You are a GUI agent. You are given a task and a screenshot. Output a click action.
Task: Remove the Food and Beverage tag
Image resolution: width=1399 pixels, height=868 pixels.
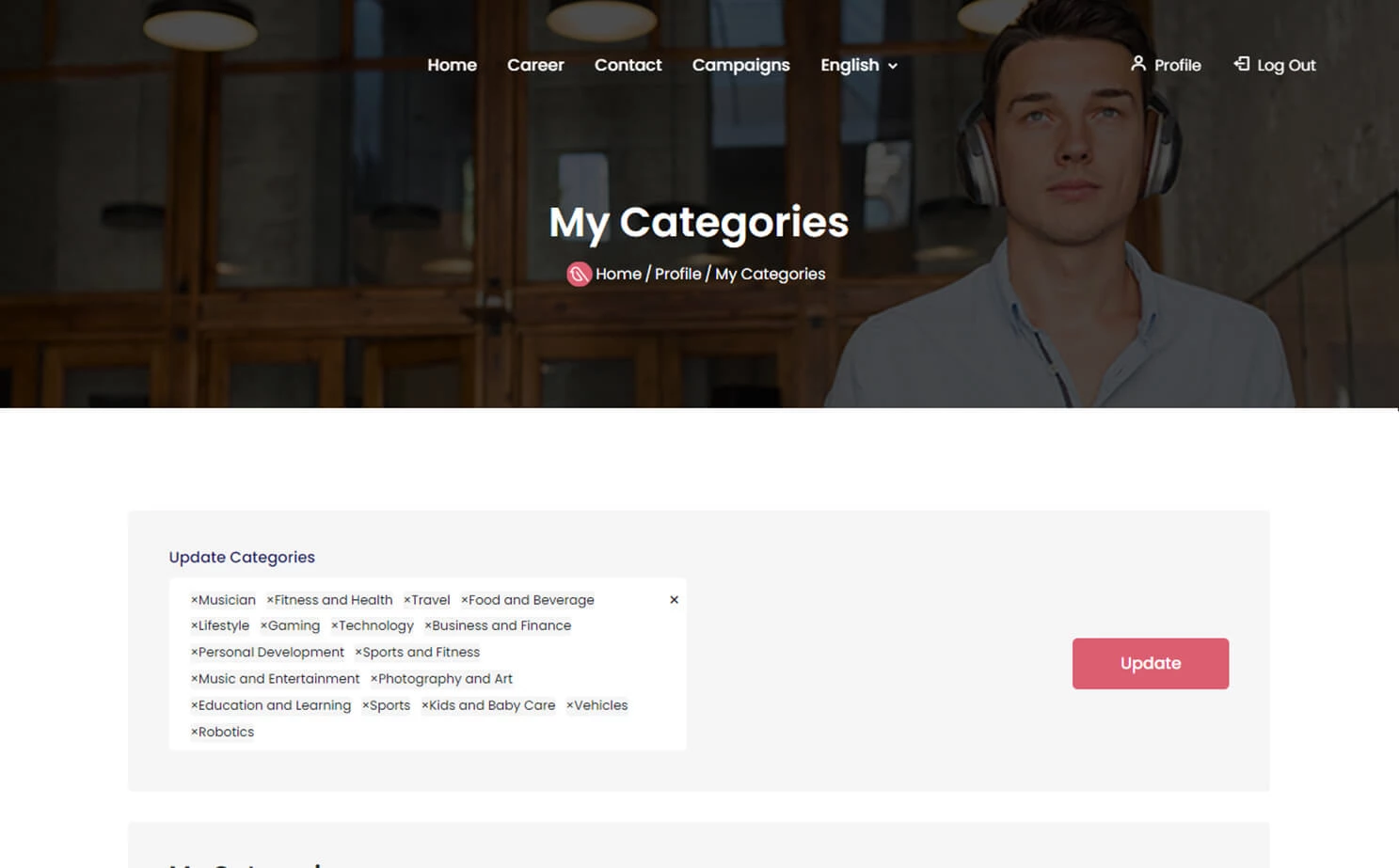coord(466,600)
